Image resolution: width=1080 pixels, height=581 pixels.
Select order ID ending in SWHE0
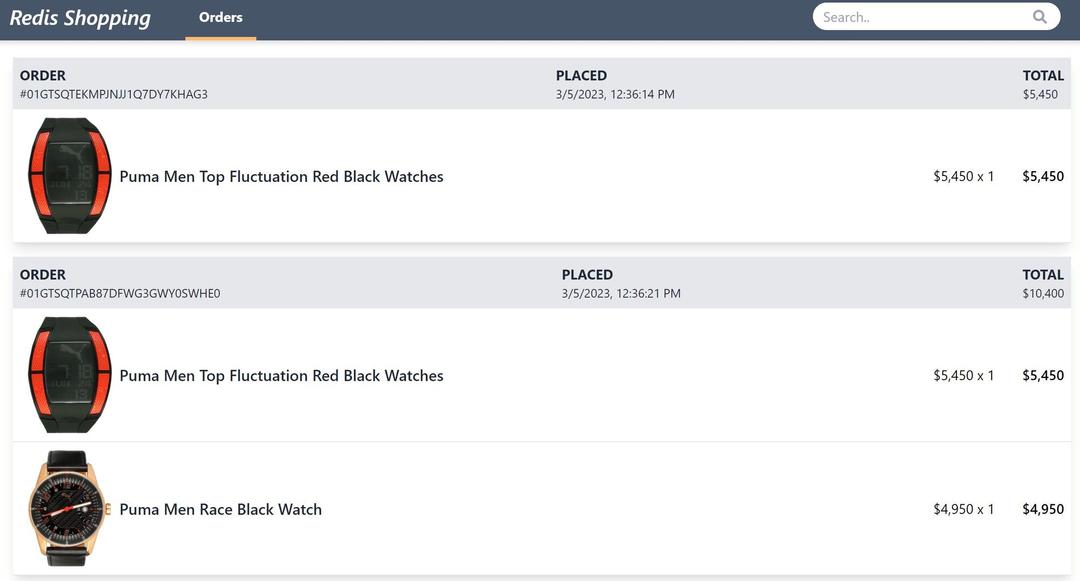click(x=120, y=294)
